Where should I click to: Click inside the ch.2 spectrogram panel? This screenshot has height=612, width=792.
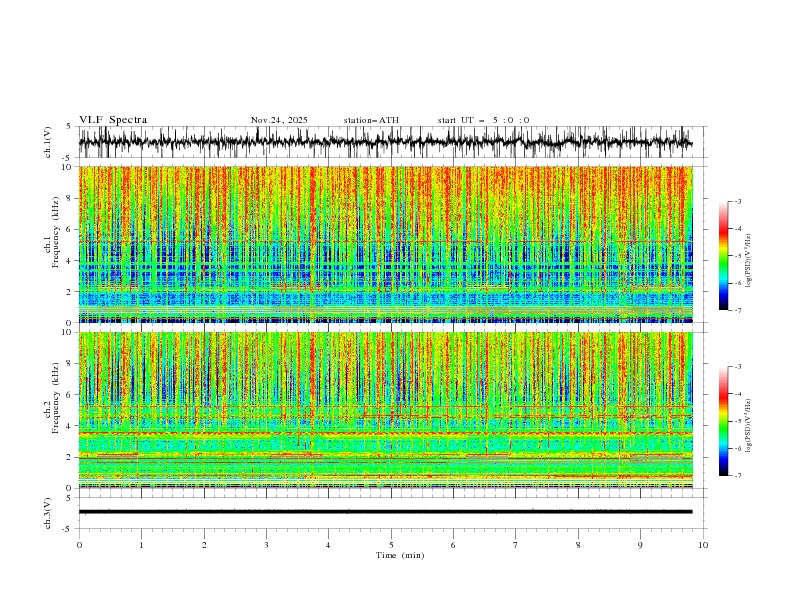click(x=385, y=410)
